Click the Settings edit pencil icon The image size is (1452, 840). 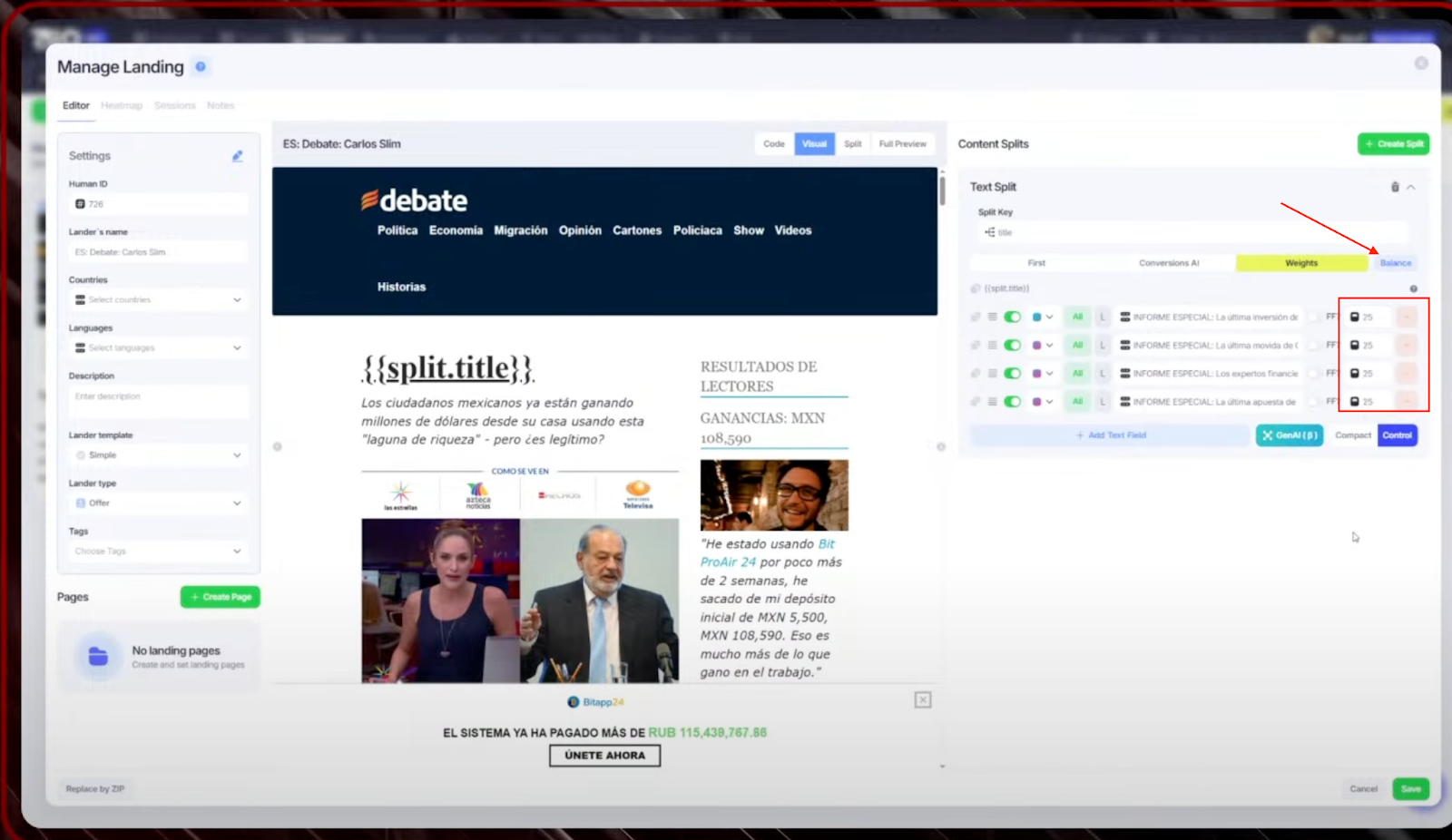[237, 156]
